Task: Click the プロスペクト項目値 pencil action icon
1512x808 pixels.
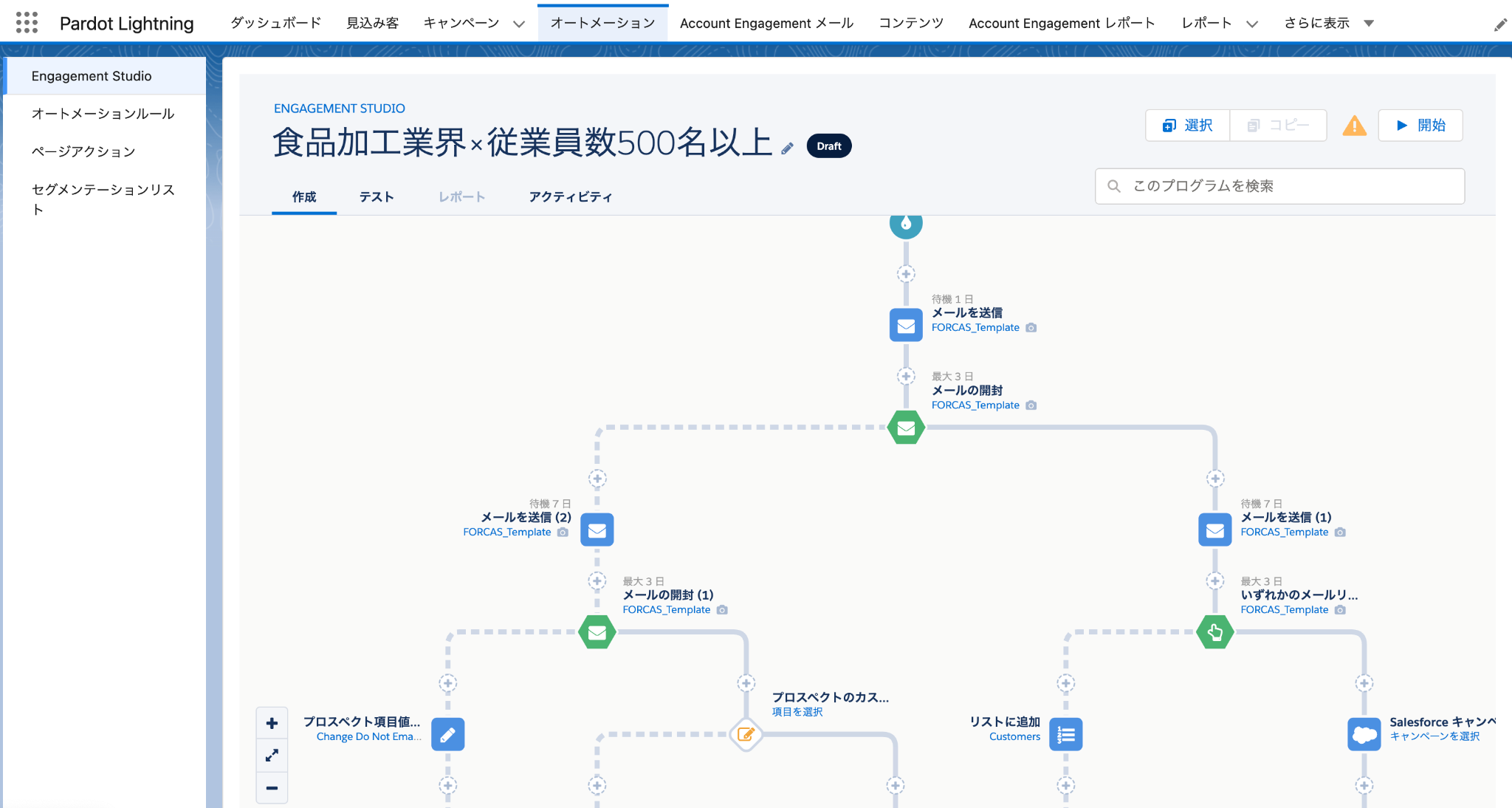Action: [x=447, y=734]
